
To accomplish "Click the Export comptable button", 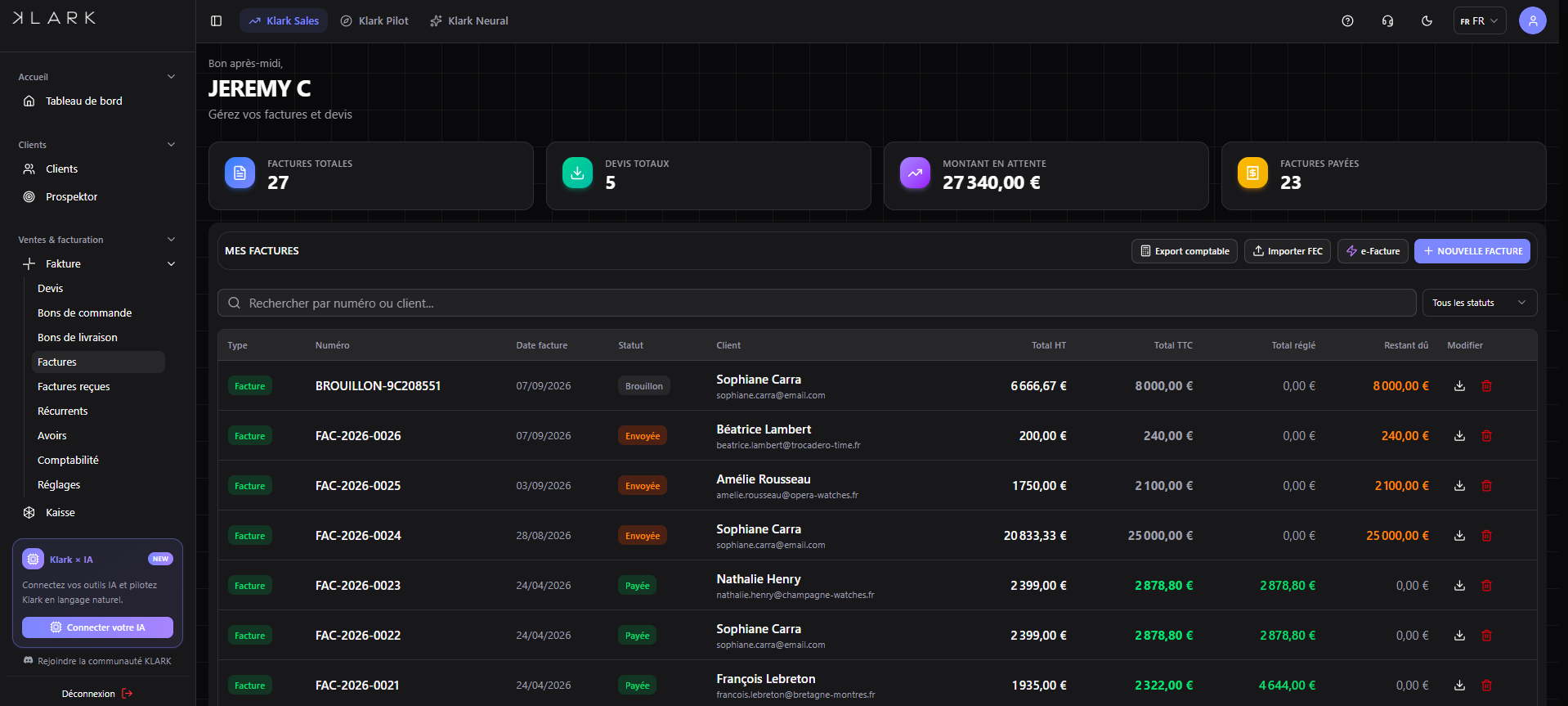I will click(x=1185, y=251).
